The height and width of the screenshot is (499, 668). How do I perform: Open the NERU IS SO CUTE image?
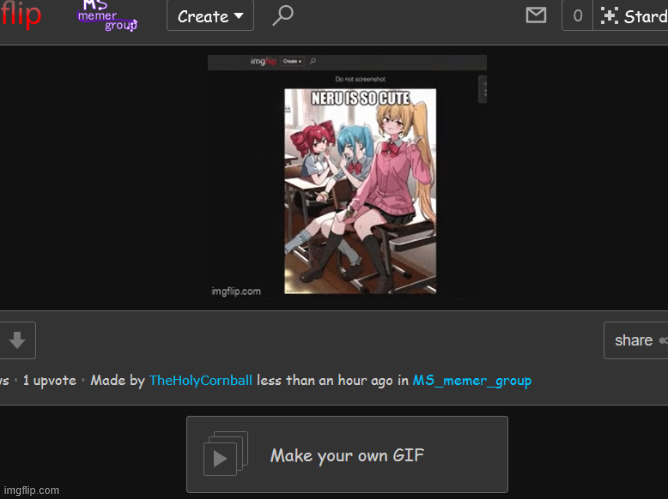click(360, 190)
